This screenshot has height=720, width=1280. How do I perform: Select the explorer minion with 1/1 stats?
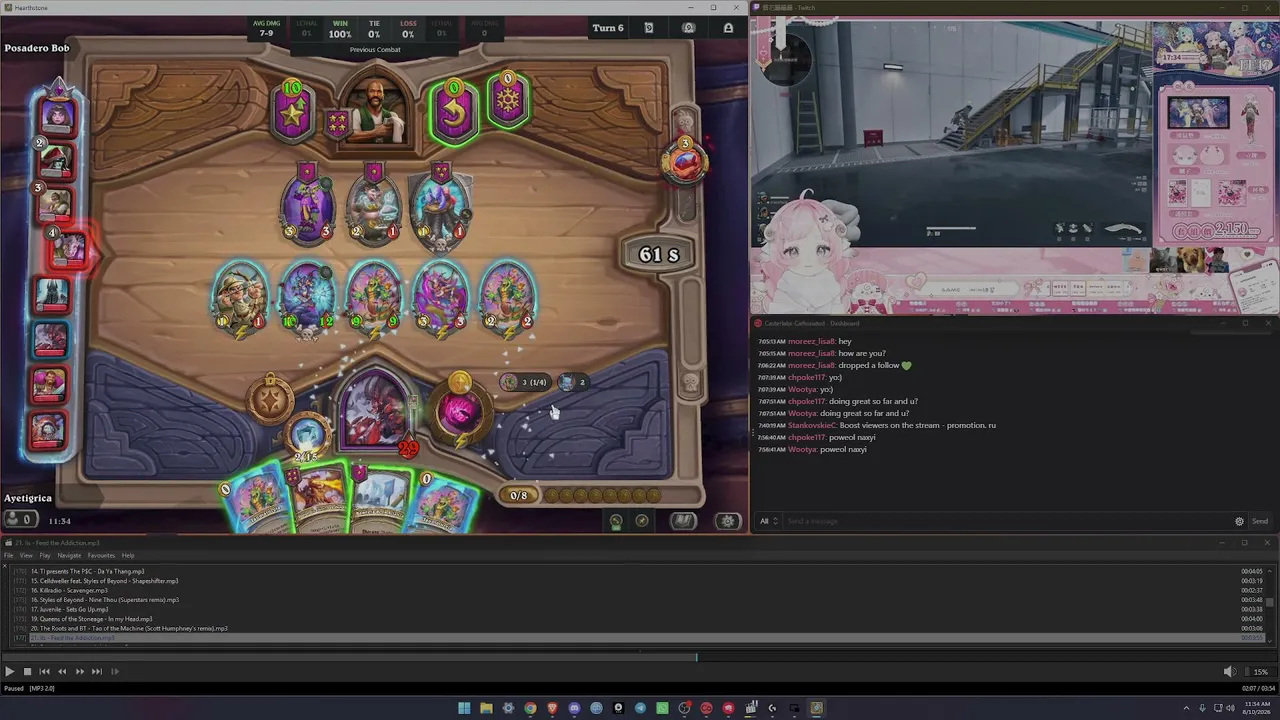tap(240, 298)
